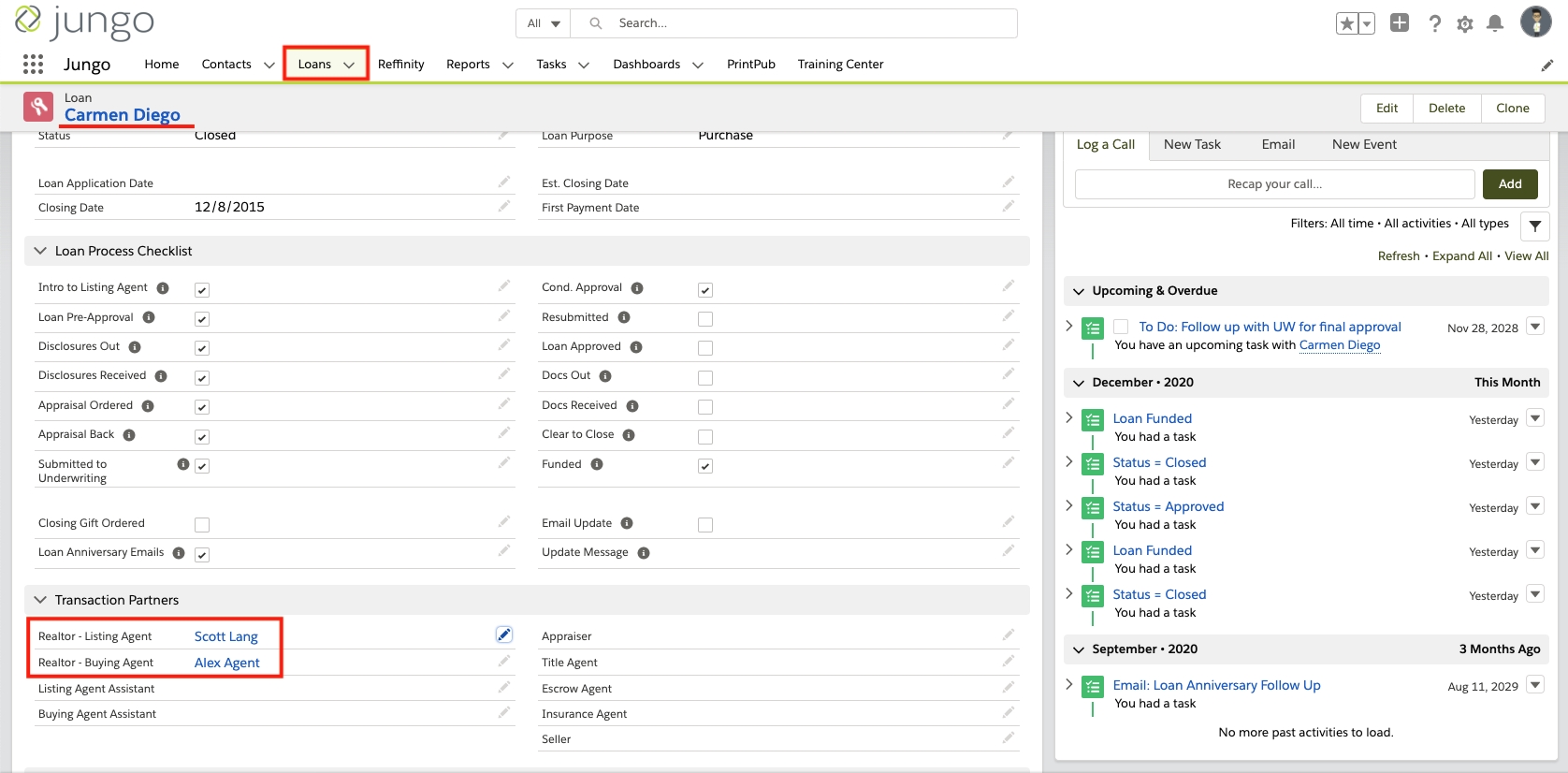Click the Recap your call input field
This screenshot has width=1568, height=773.
tap(1274, 184)
